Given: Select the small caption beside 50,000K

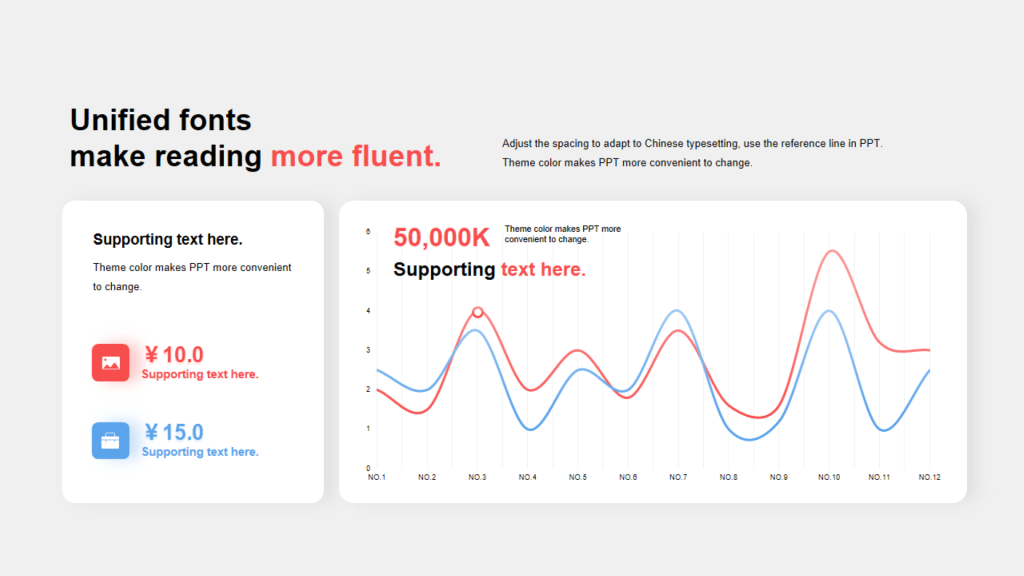Looking at the screenshot, I should [562, 234].
